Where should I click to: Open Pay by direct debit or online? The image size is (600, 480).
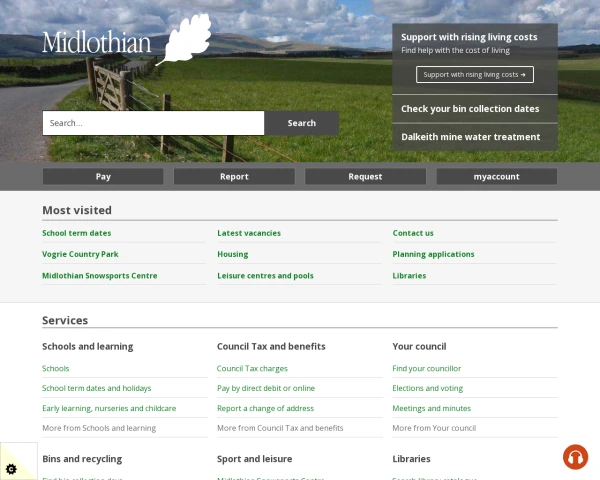266,388
